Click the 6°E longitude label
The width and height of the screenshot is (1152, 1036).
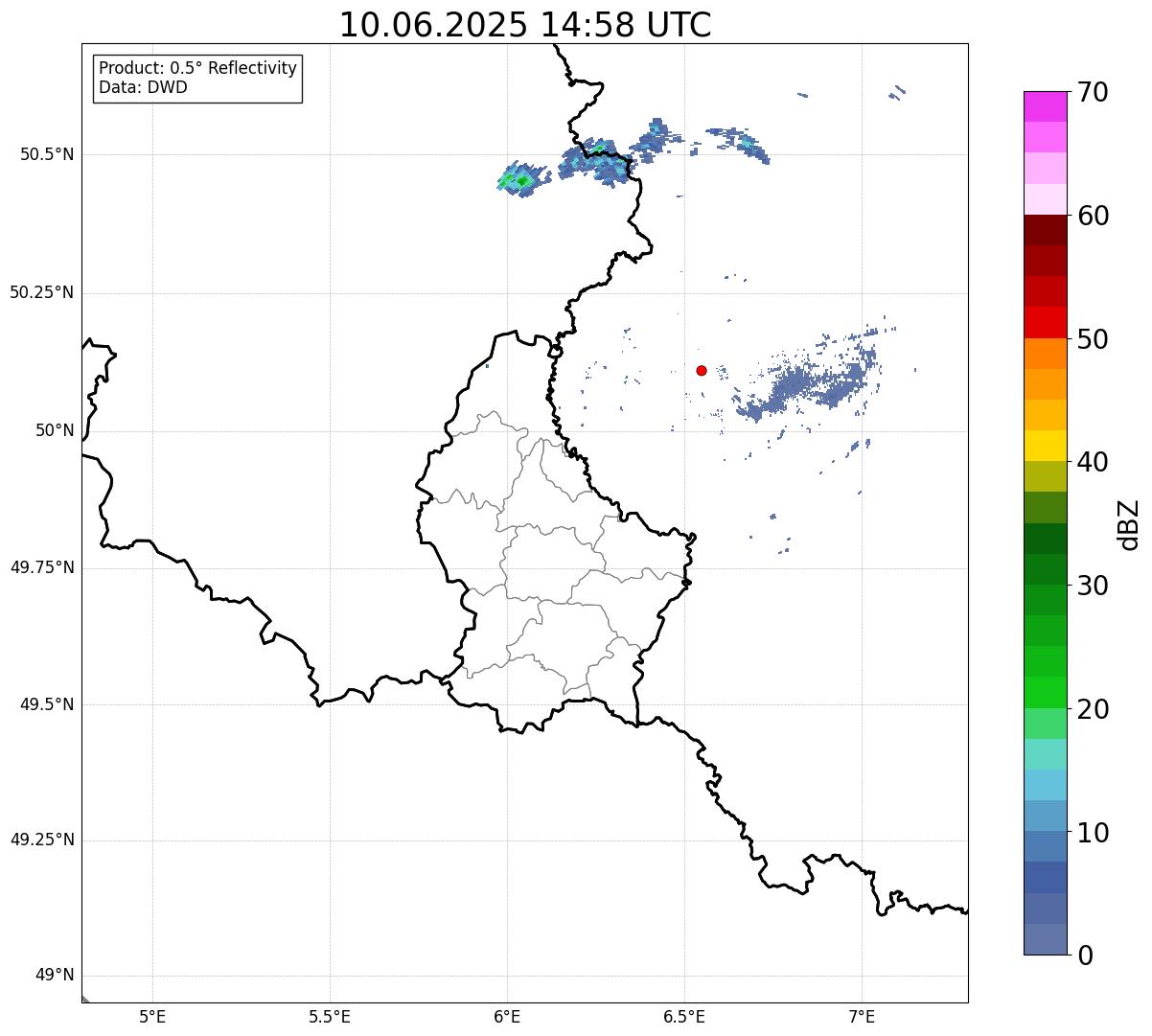(x=507, y=1017)
